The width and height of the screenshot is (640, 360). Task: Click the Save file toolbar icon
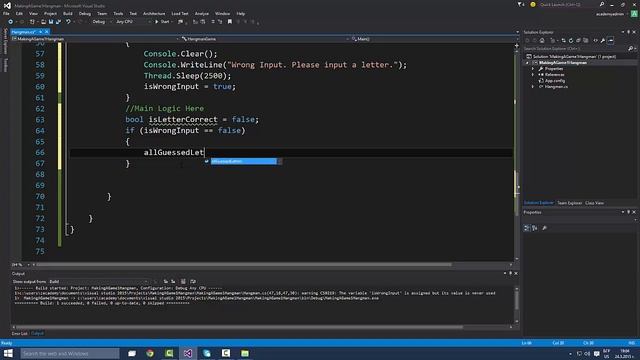point(51,22)
